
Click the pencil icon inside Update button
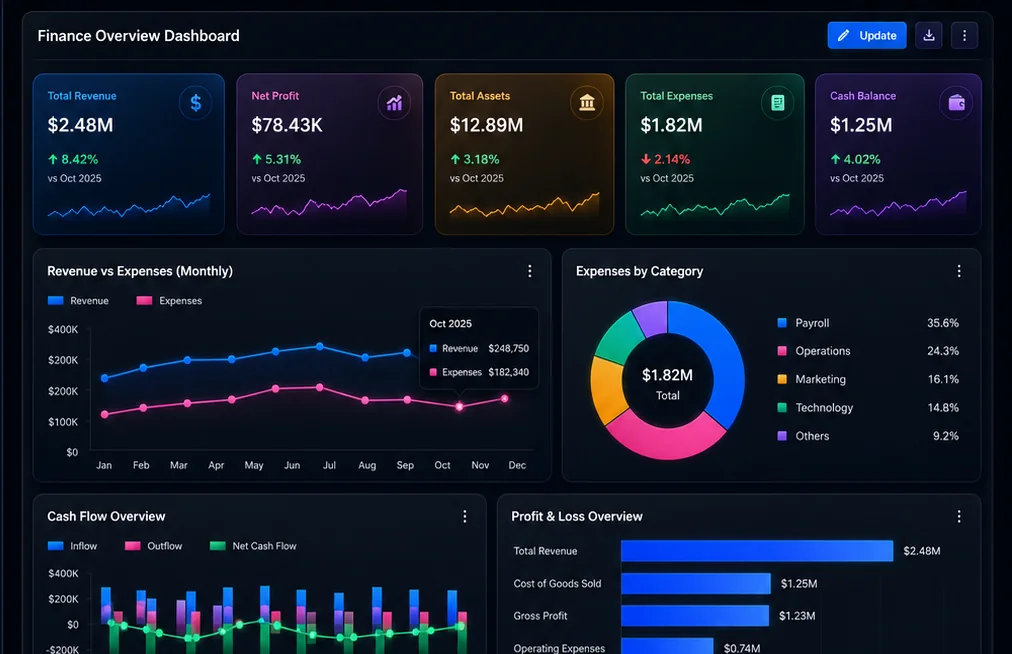(844, 36)
